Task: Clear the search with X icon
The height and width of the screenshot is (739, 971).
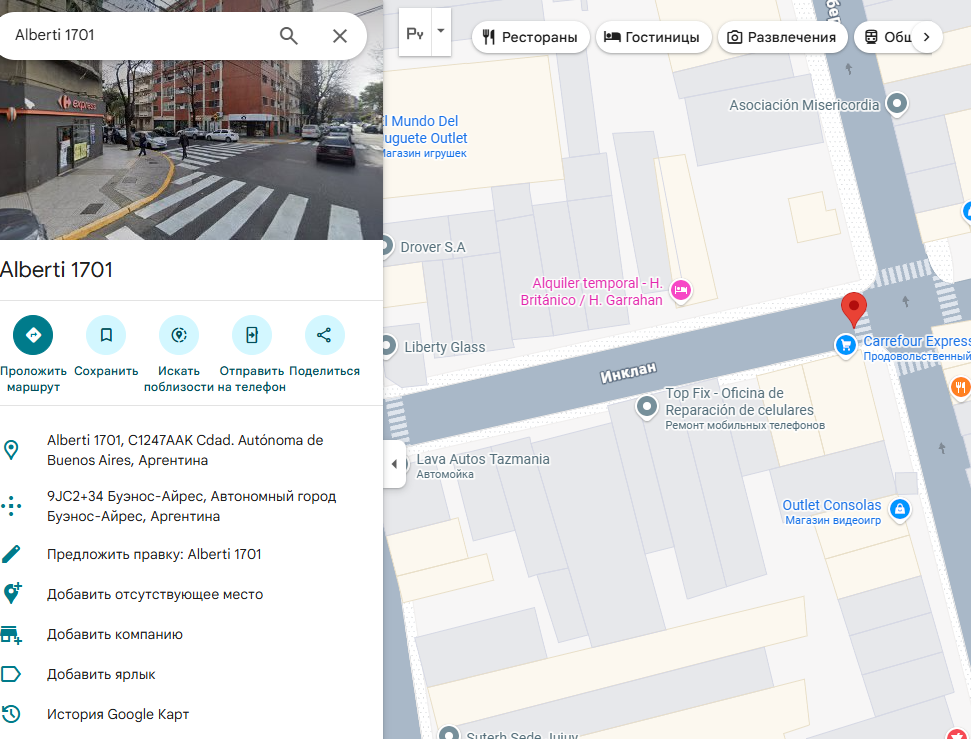Action: click(339, 36)
